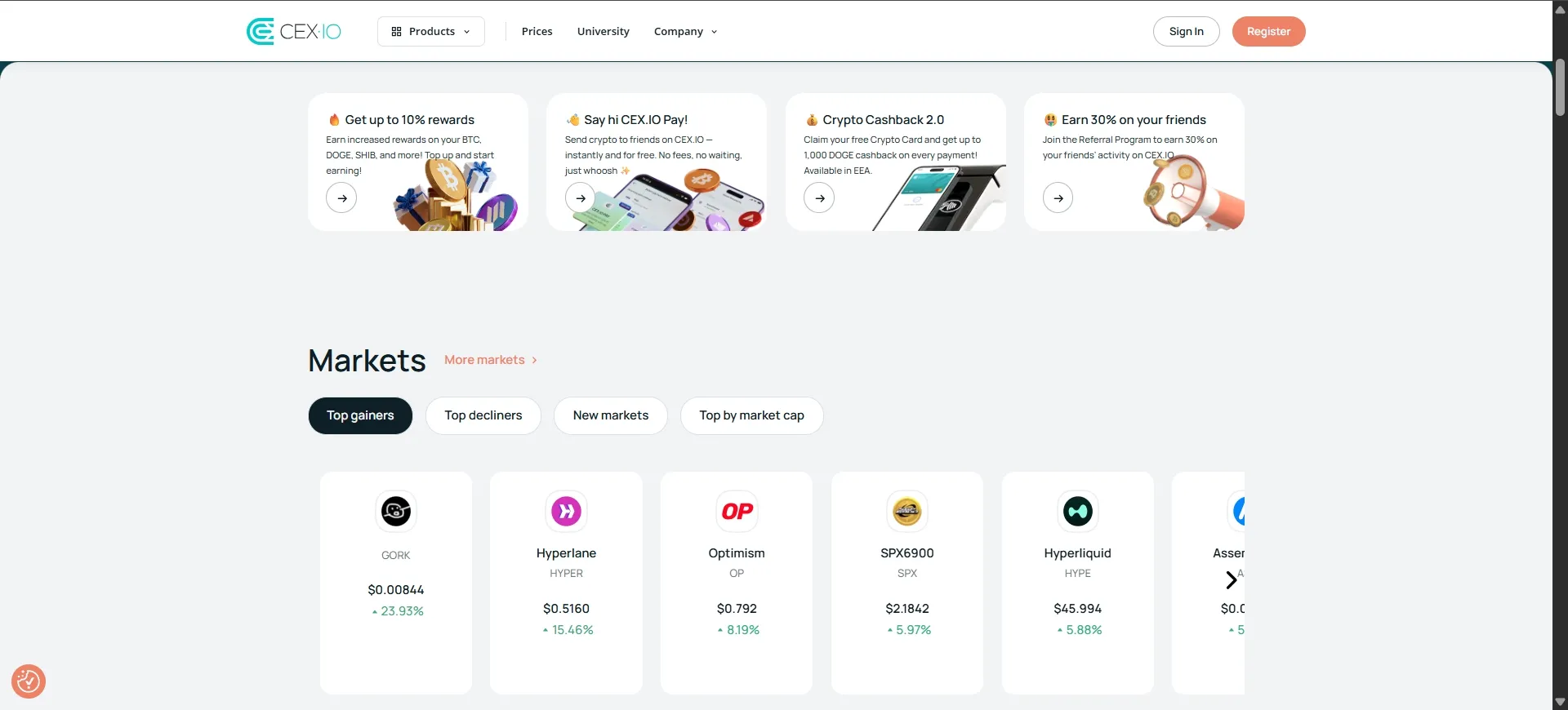Click the fire emoji on rewards card

[333, 120]
